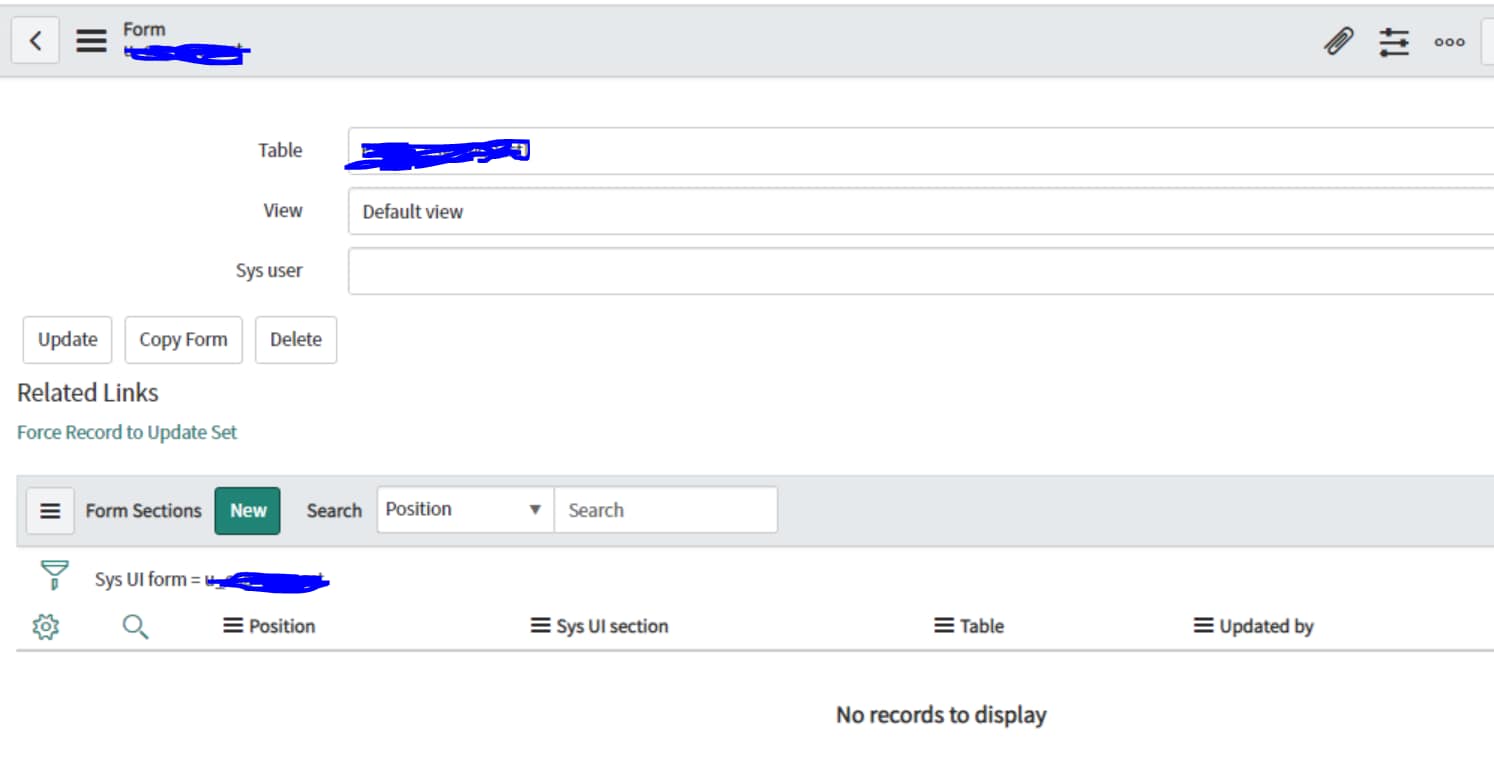The height and width of the screenshot is (776, 1494).
Task: Click the filter funnel icon
Action: pyautogui.click(x=55, y=576)
